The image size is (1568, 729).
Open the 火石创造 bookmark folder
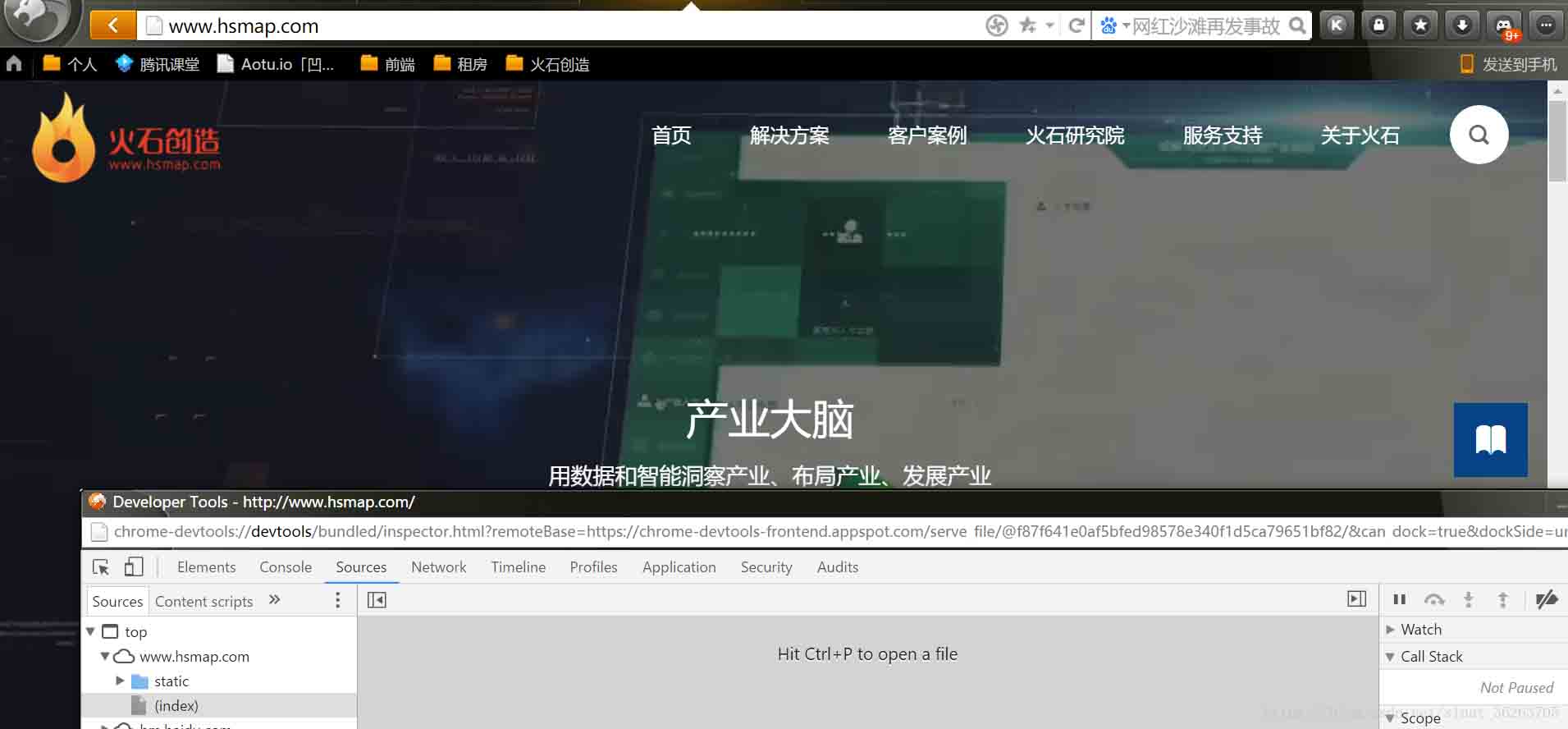[x=547, y=64]
